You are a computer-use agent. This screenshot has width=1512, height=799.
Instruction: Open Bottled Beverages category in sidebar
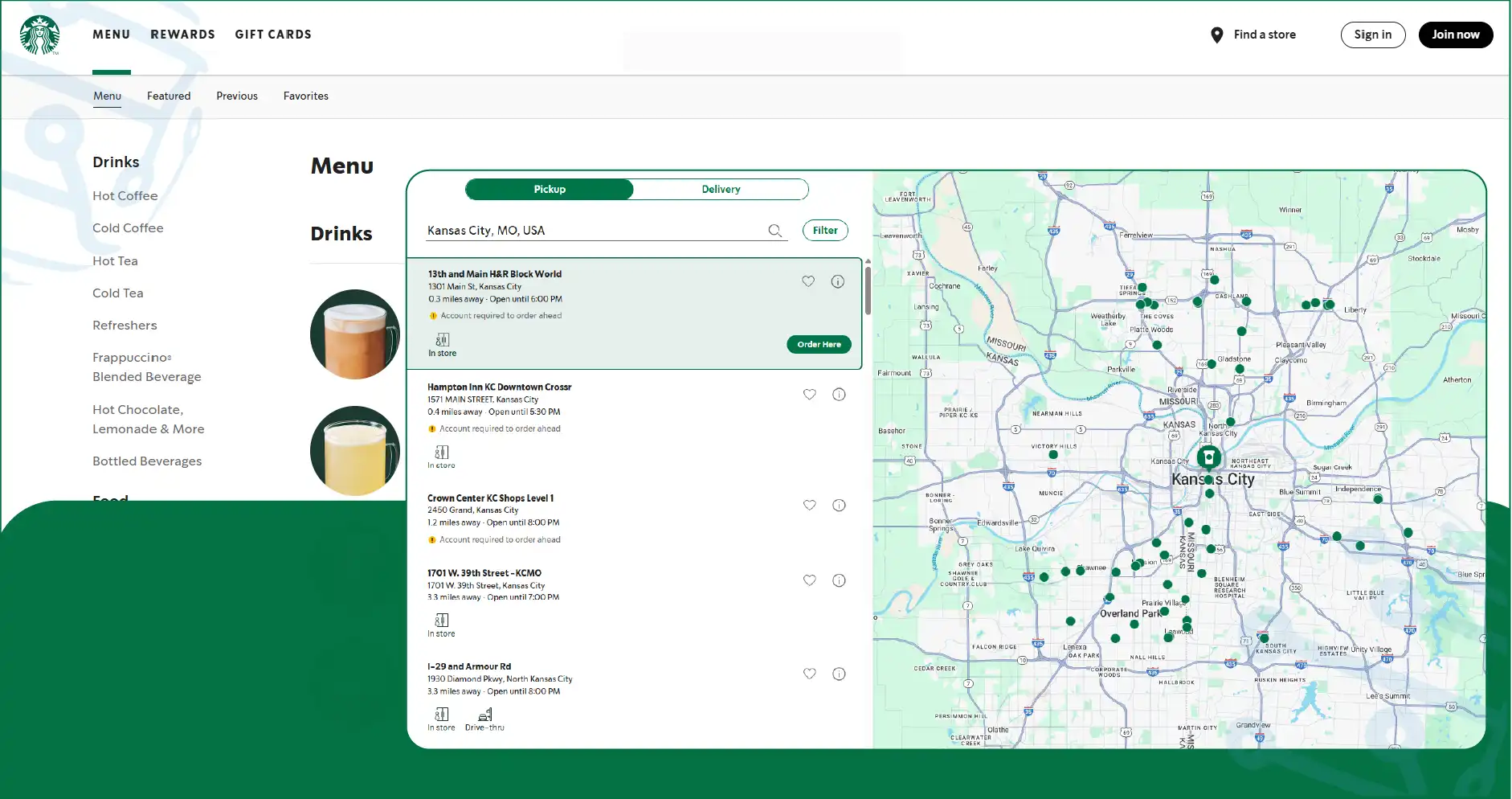tap(147, 461)
